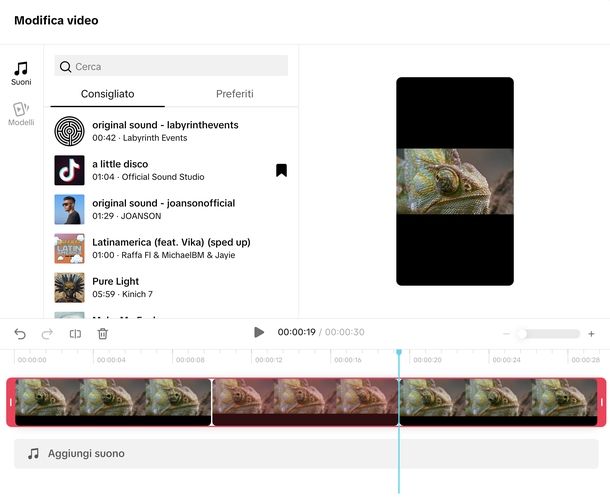
Task: Click the search magnifier icon
Action: point(65,67)
